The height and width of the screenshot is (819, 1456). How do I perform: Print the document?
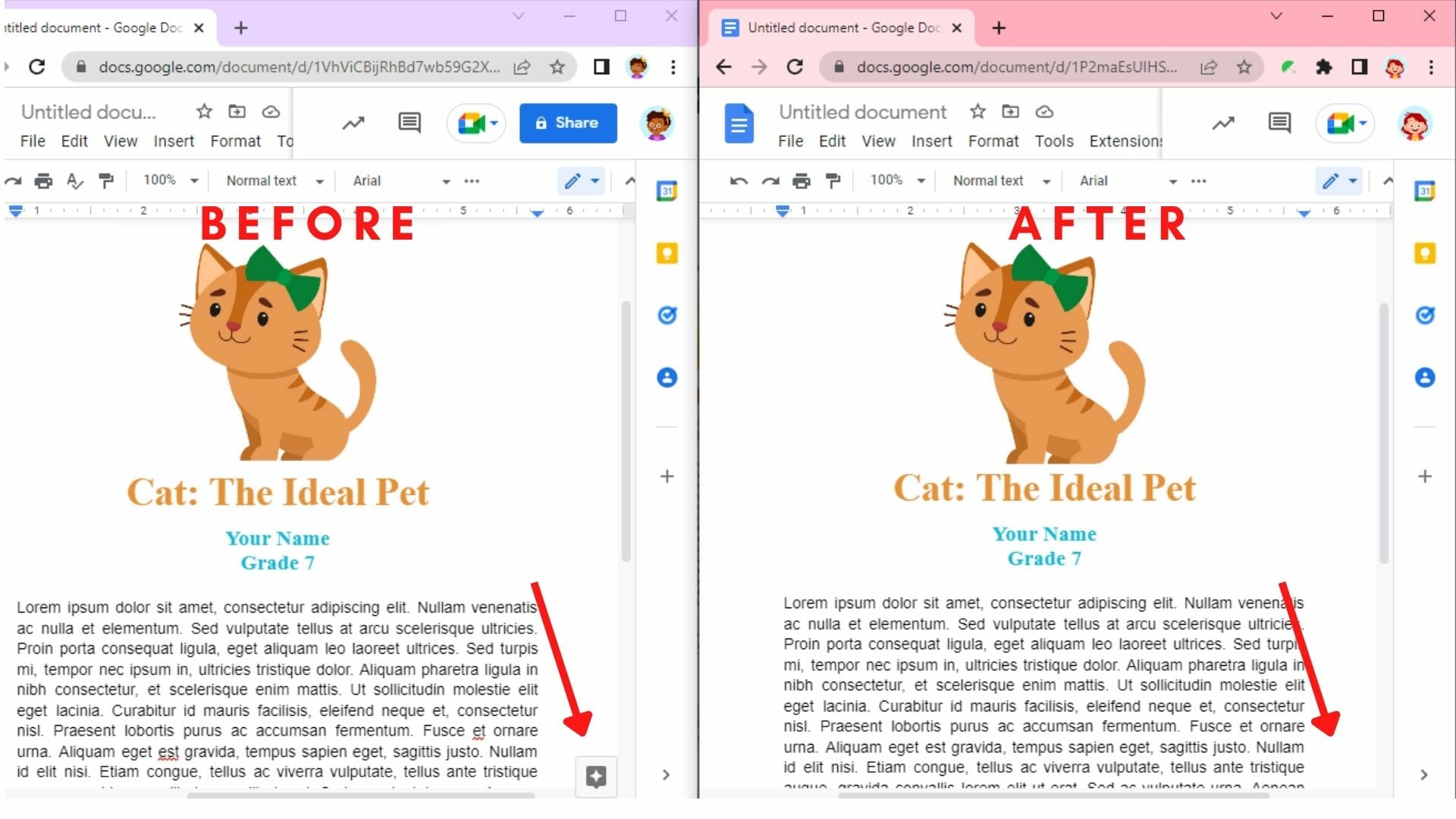802,180
